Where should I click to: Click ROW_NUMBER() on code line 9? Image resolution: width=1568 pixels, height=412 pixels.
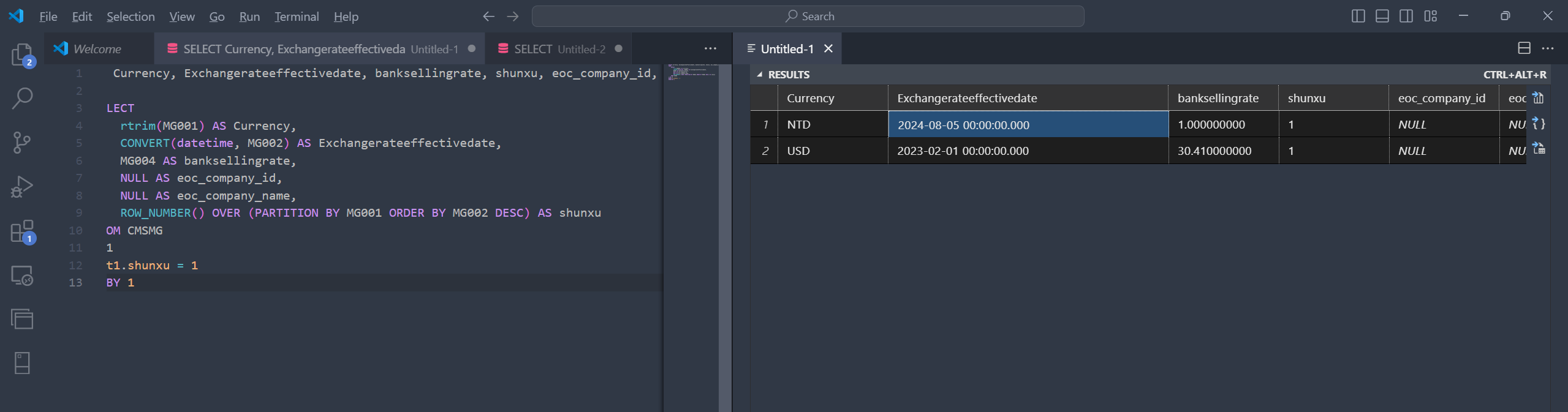pyautogui.click(x=162, y=212)
